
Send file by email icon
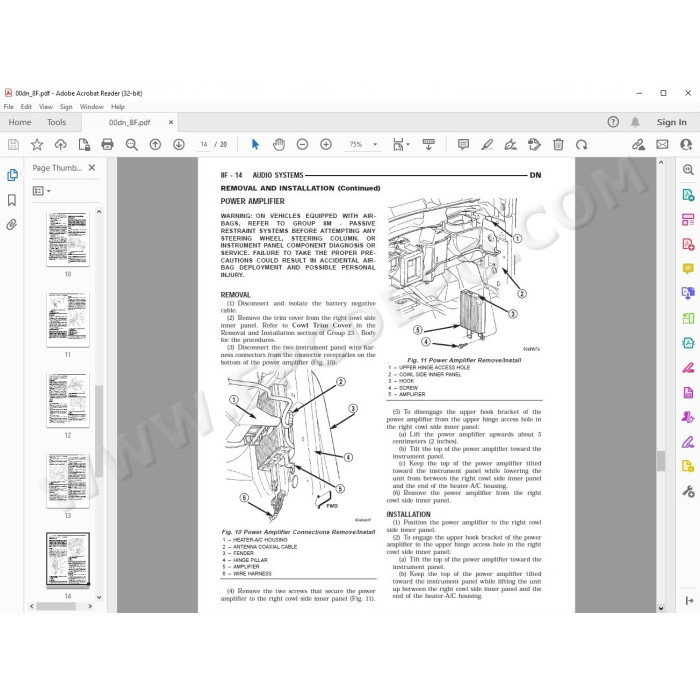[x=662, y=145]
